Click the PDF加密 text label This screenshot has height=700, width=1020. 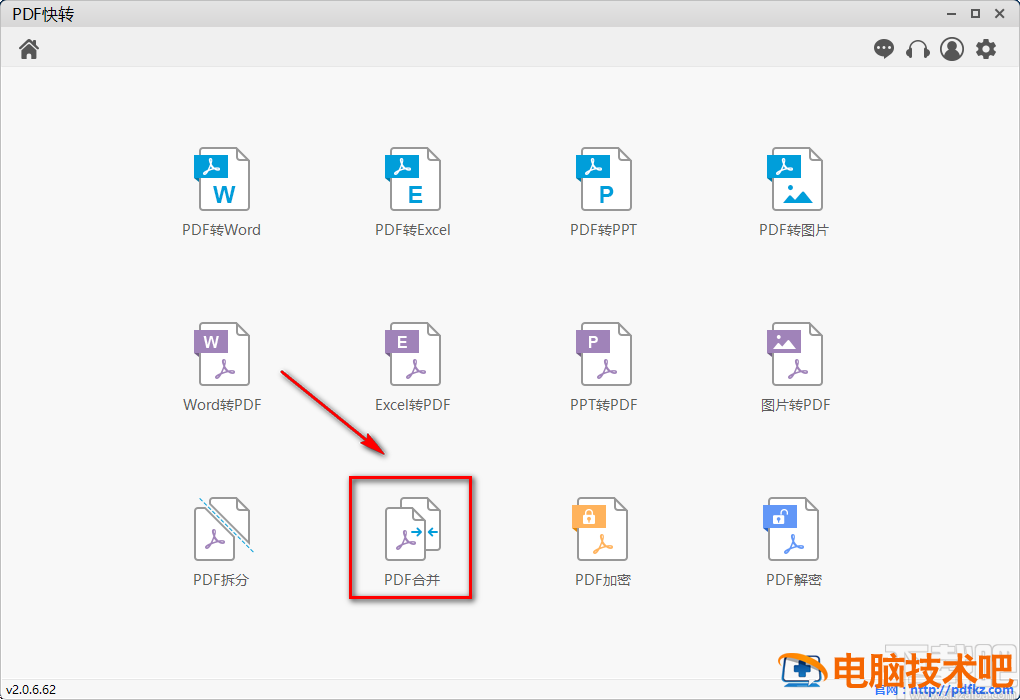(x=602, y=580)
